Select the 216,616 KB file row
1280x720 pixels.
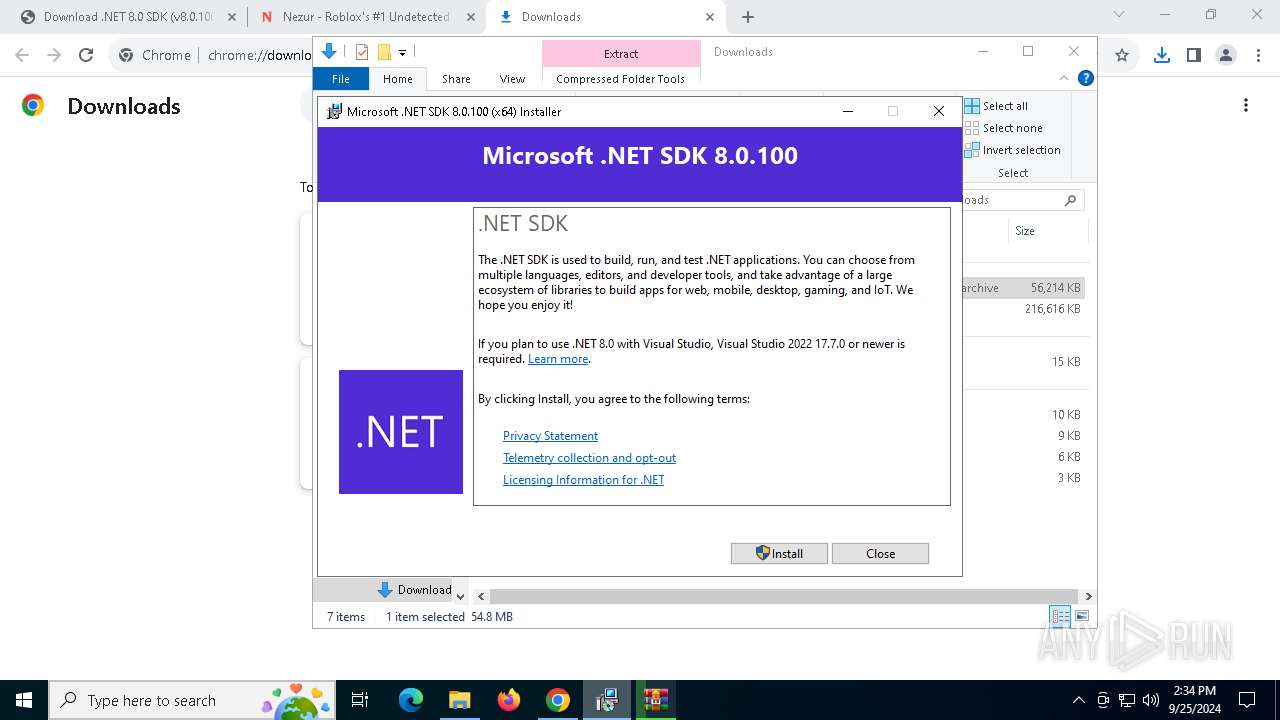1024,309
